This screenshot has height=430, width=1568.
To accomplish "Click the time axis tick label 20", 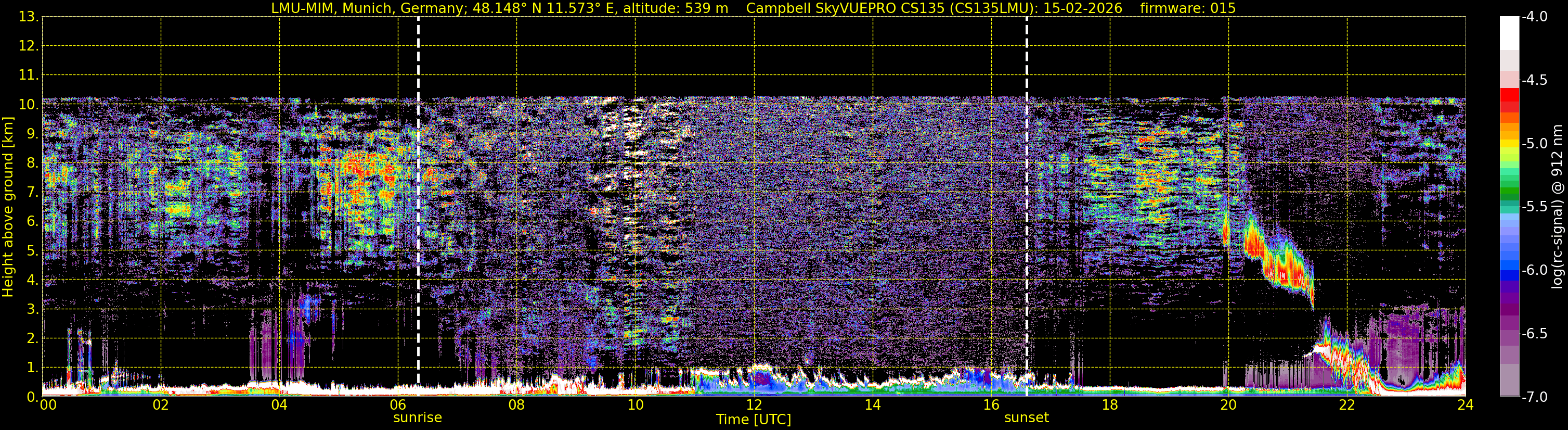I will tap(1228, 405).
